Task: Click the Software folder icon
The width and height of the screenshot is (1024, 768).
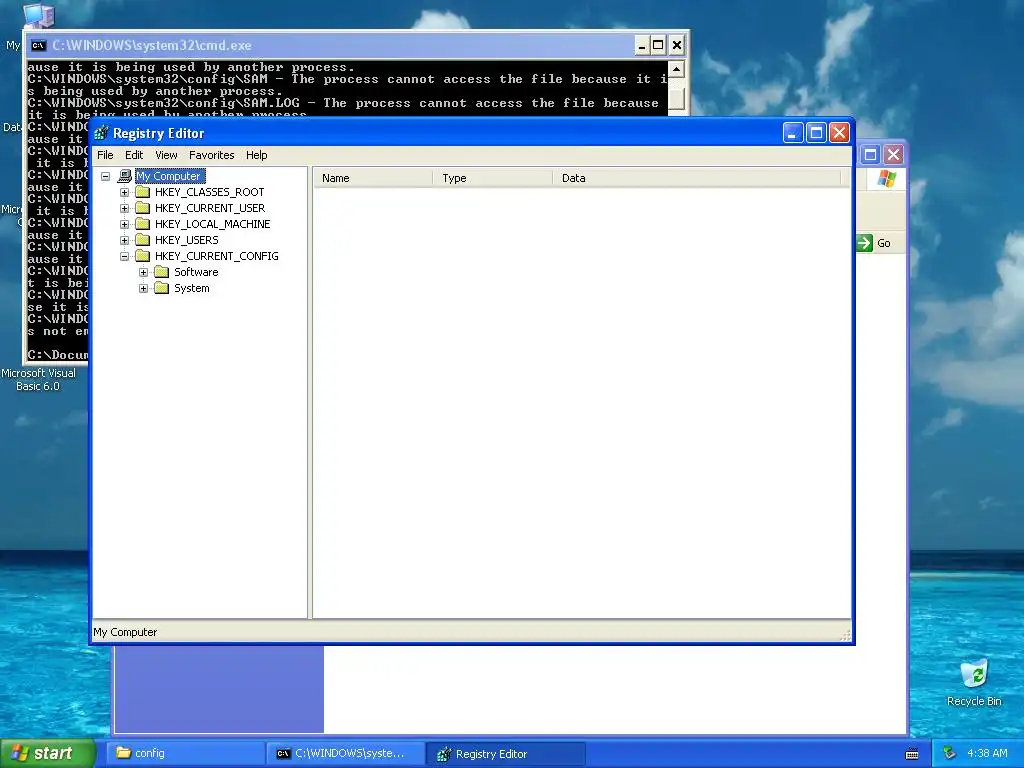Action: (162, 272)
